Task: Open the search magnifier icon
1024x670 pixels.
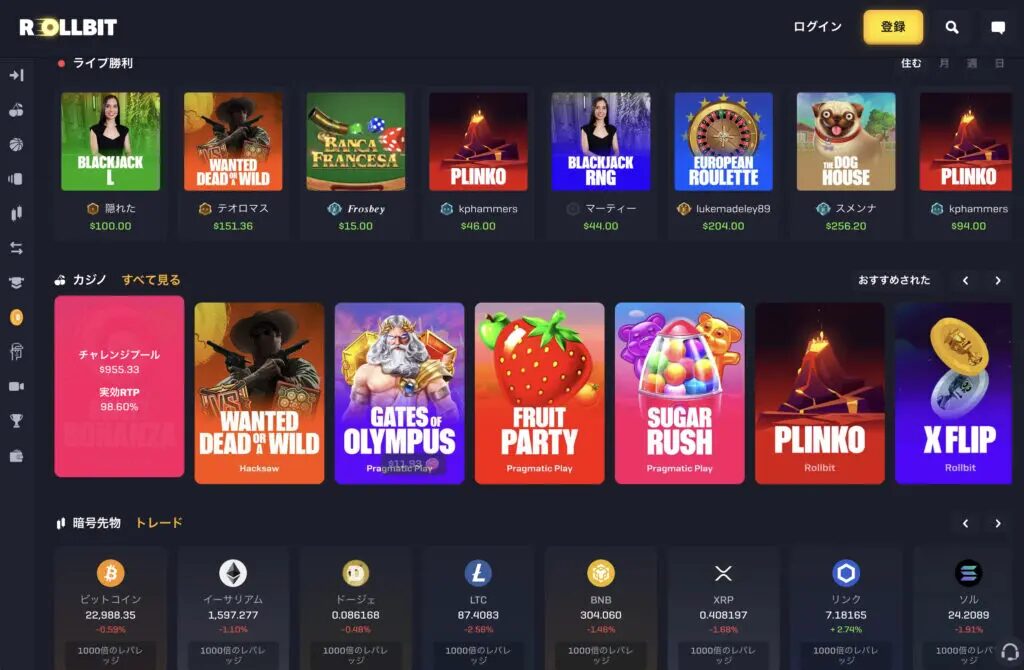Action: (952, 27)
